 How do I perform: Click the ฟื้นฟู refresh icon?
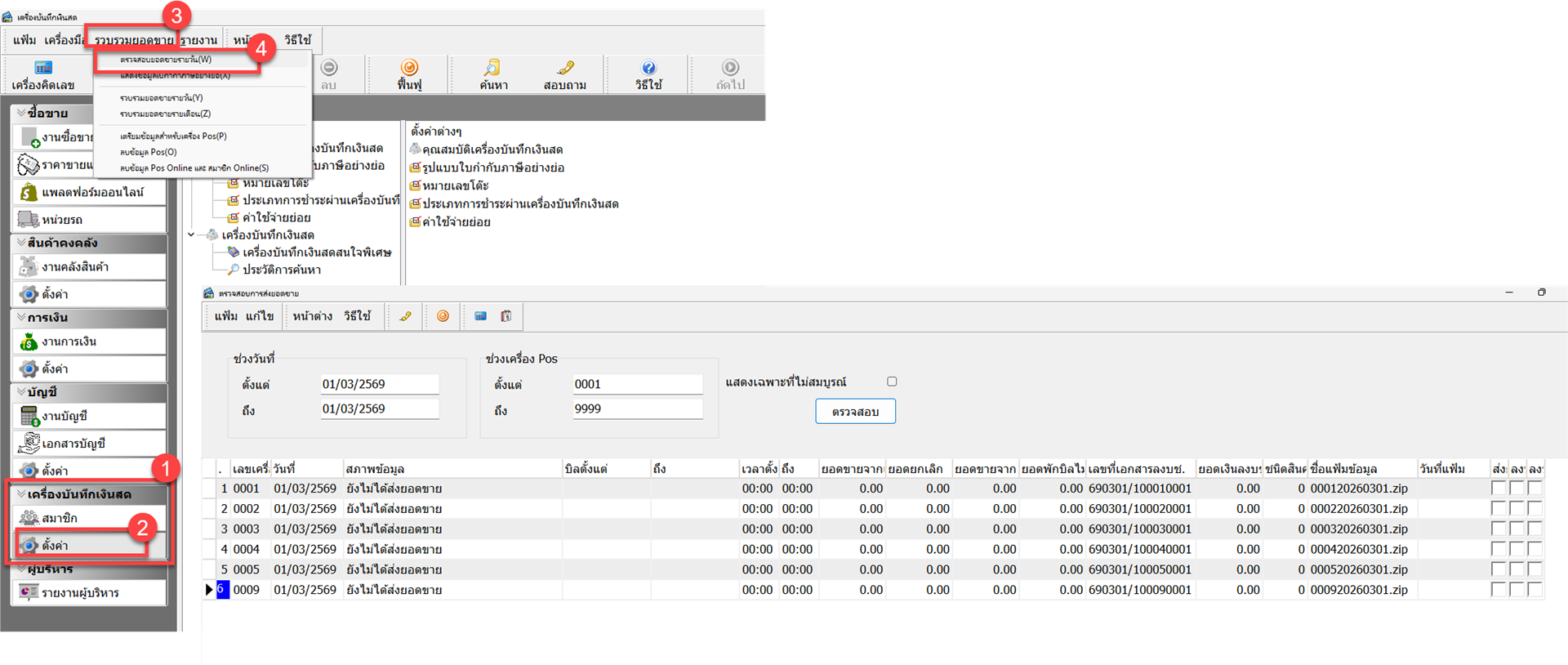[409, 75]
